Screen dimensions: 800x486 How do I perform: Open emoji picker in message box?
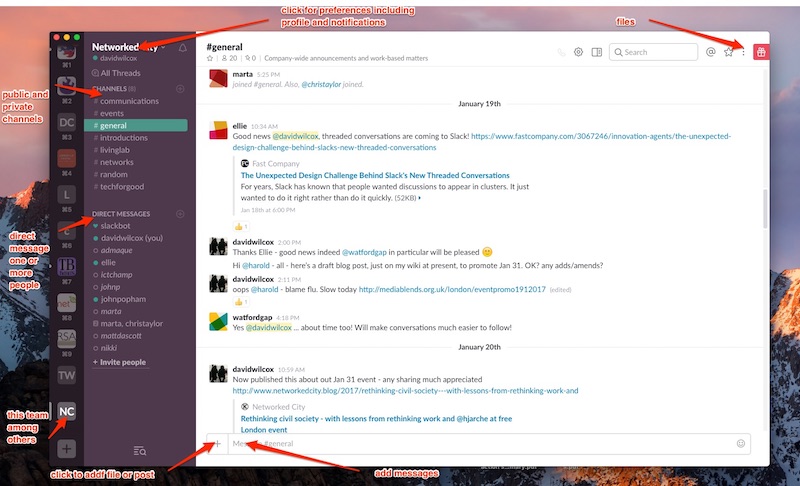[741, 443]
